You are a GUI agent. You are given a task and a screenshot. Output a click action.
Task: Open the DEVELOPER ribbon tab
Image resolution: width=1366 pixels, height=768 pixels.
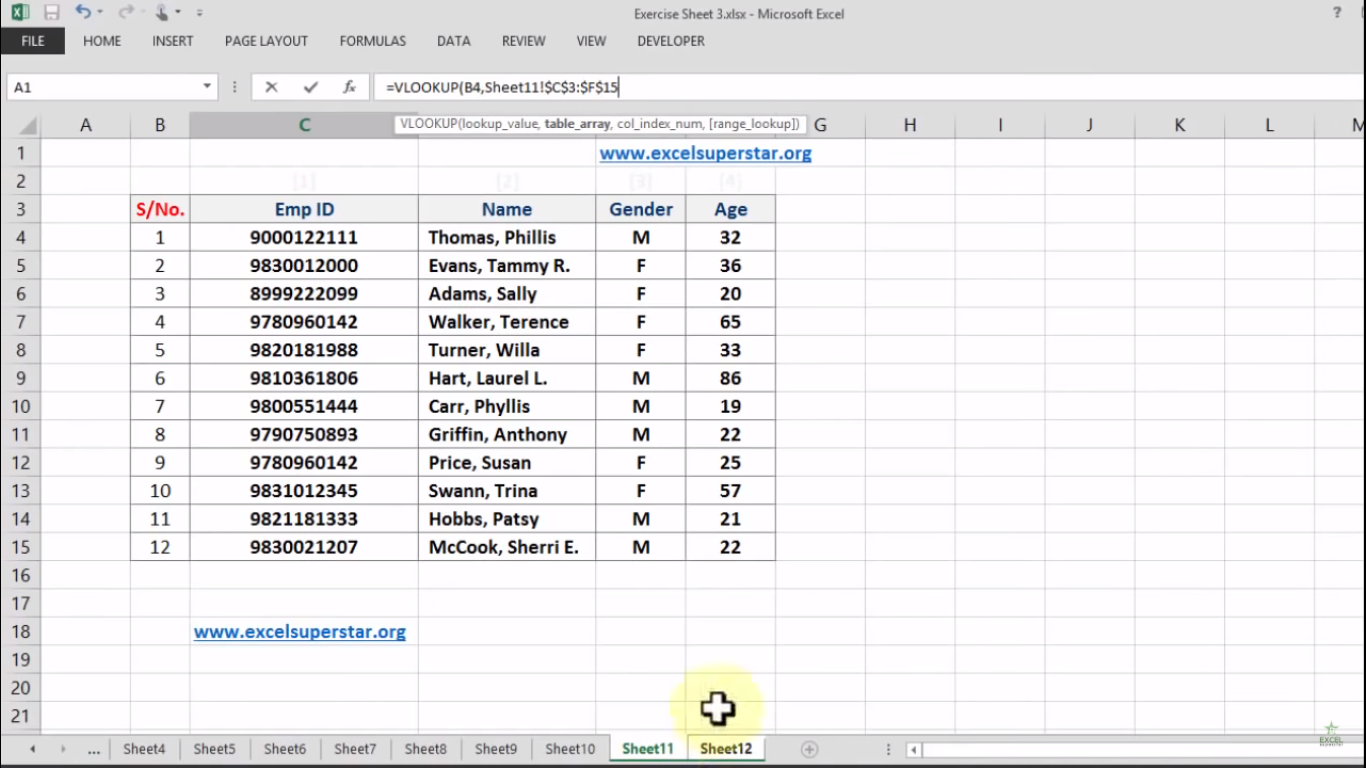tap(671, 41)
